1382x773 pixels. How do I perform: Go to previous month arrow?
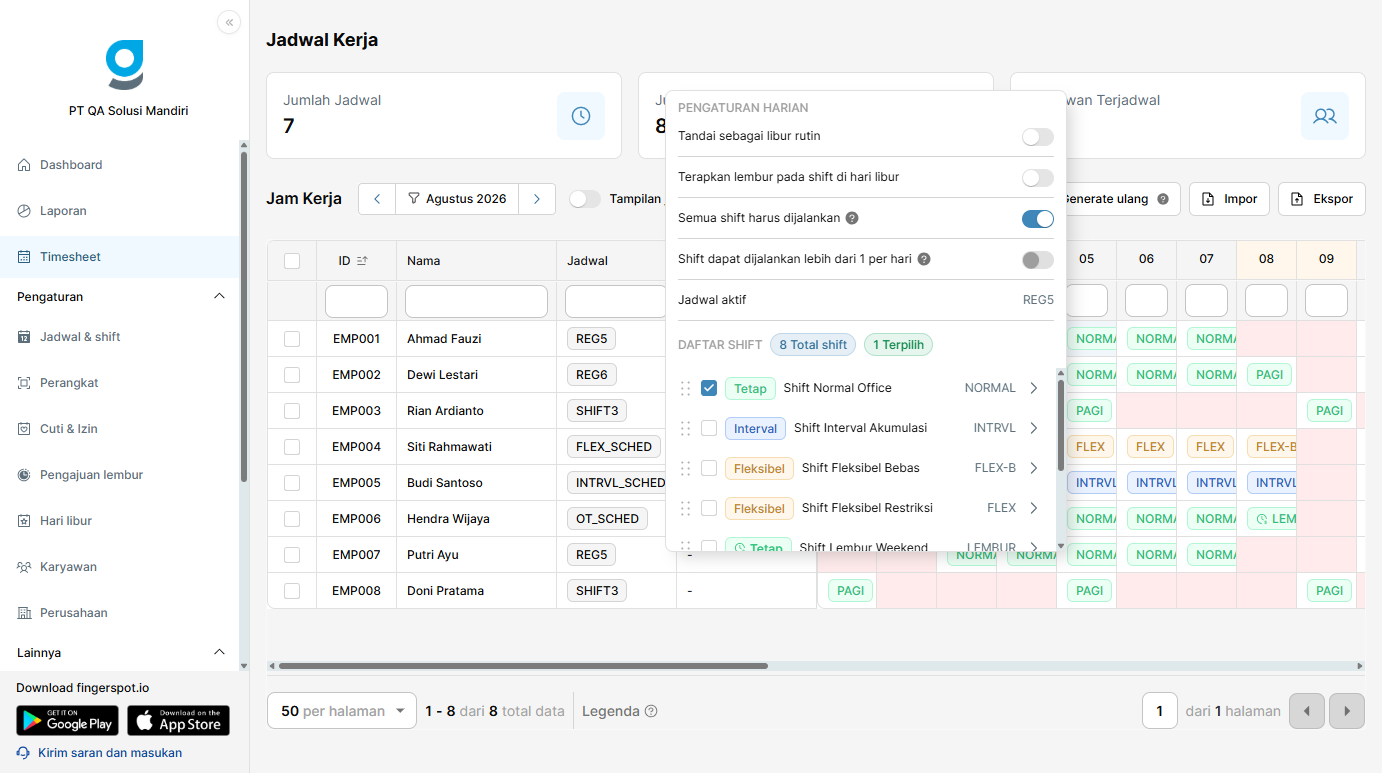pos(377,199)
